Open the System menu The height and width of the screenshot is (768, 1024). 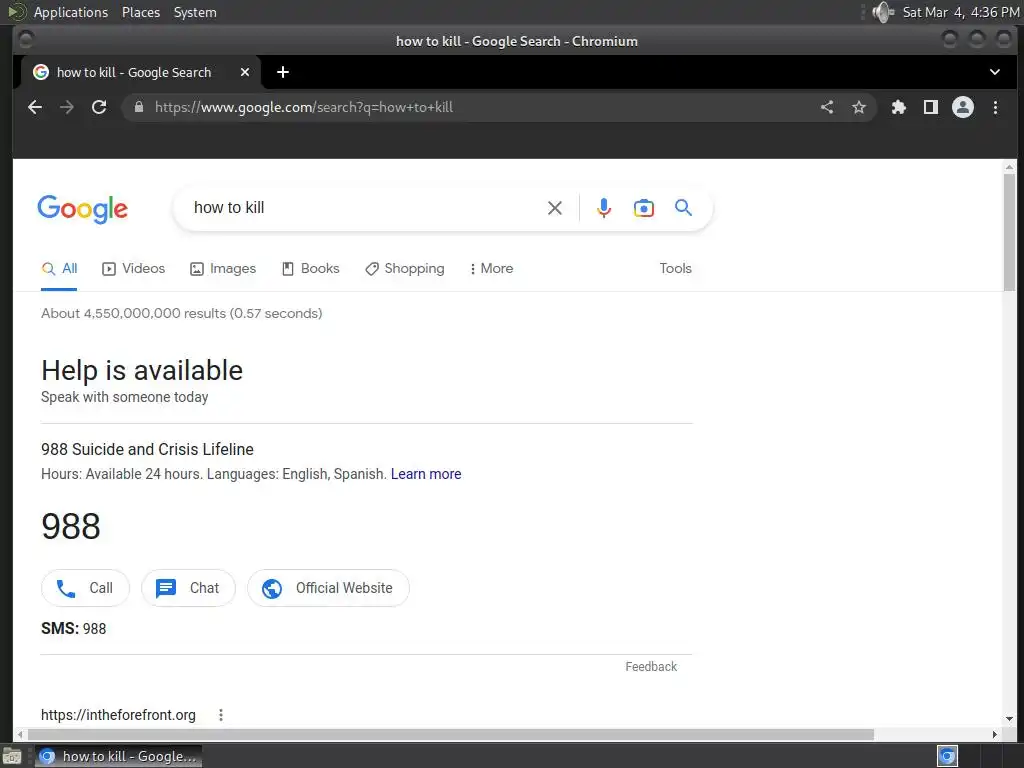tap(195, 12)
